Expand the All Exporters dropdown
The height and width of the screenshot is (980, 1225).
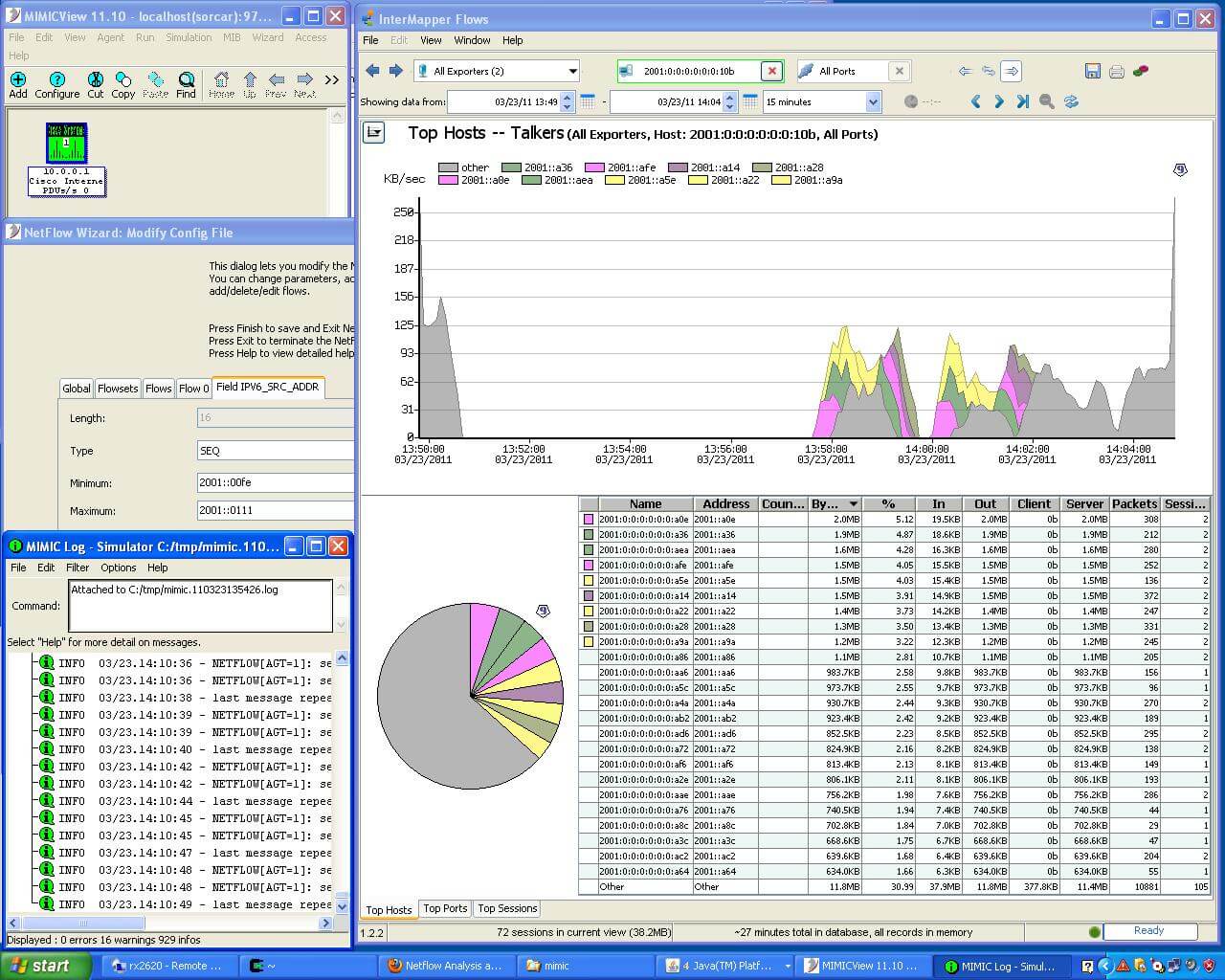[x=572, y=71]
